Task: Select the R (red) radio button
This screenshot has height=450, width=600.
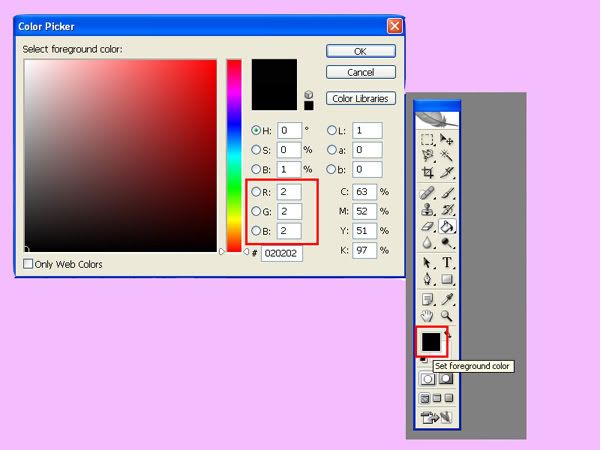Action: (x=256, y=191)
